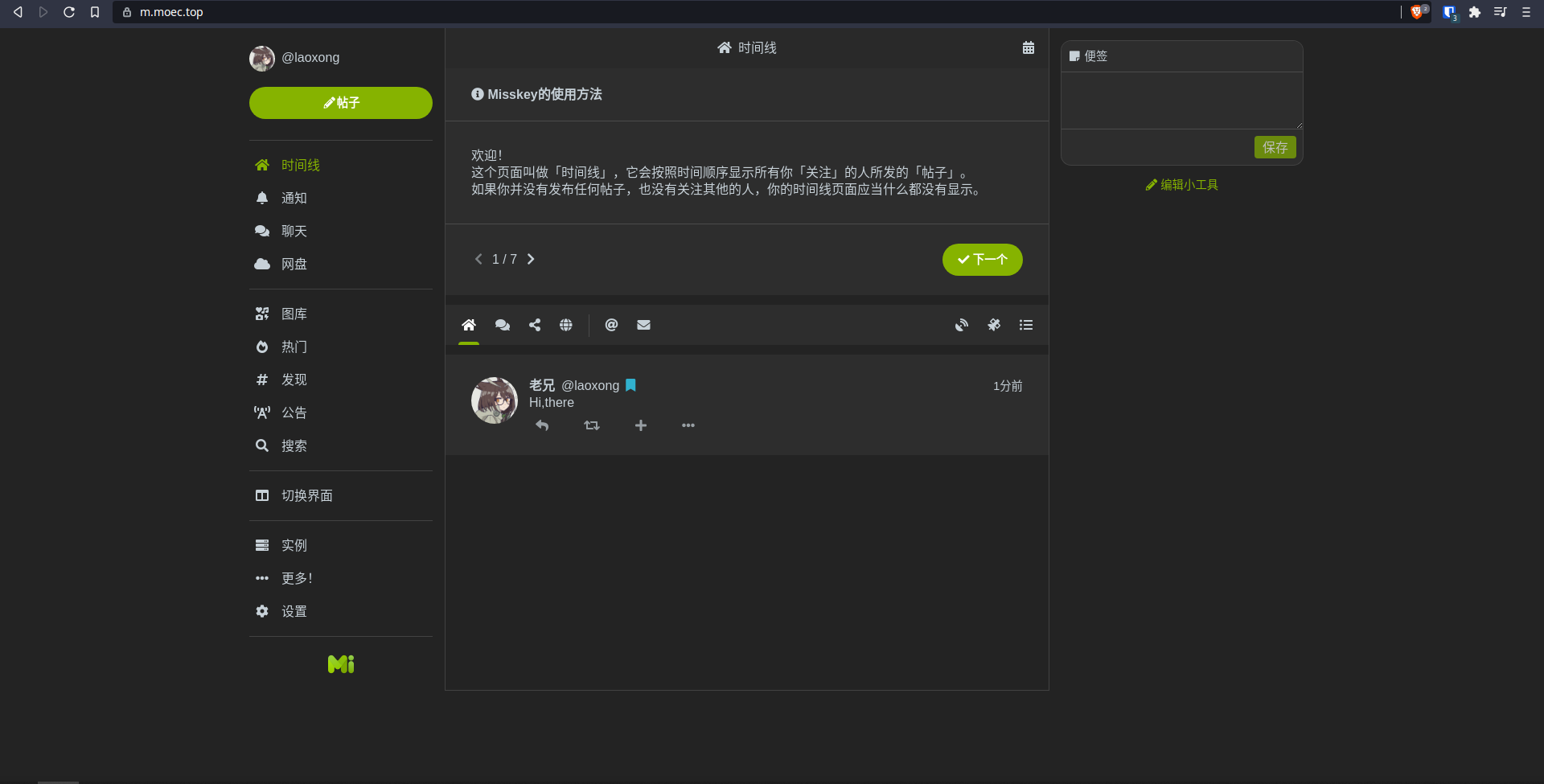Screen dimensions: 1544x784
Task: Switch to the social timeline share tab
Action: [535, 325]
